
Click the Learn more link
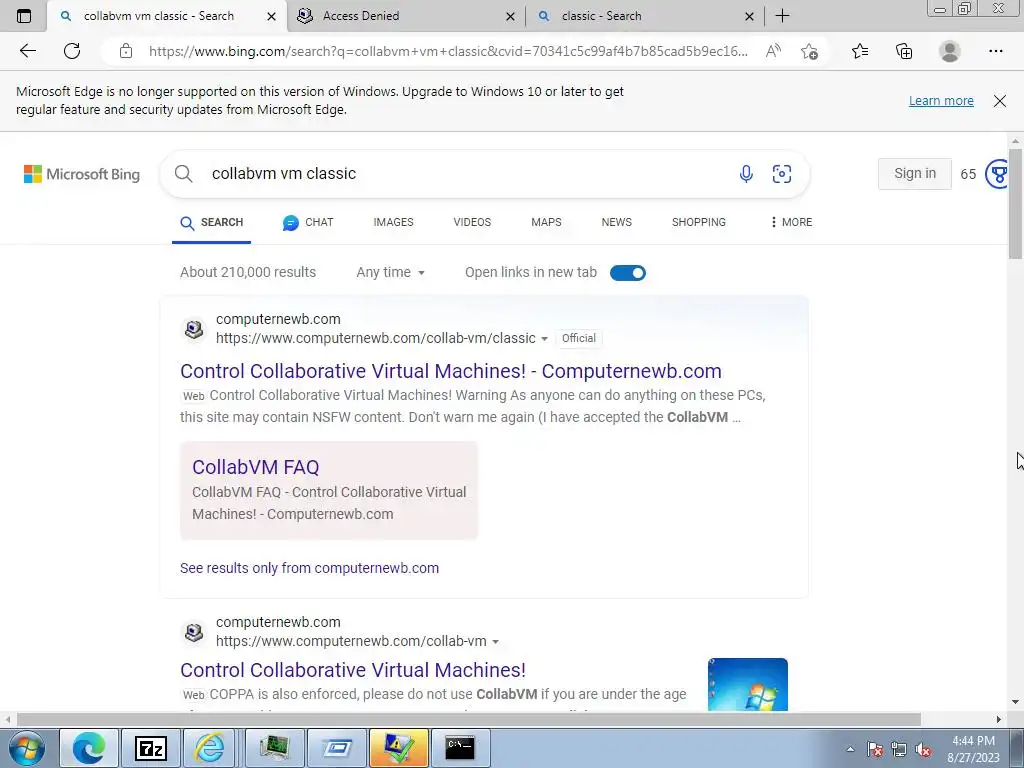[941, 101]
